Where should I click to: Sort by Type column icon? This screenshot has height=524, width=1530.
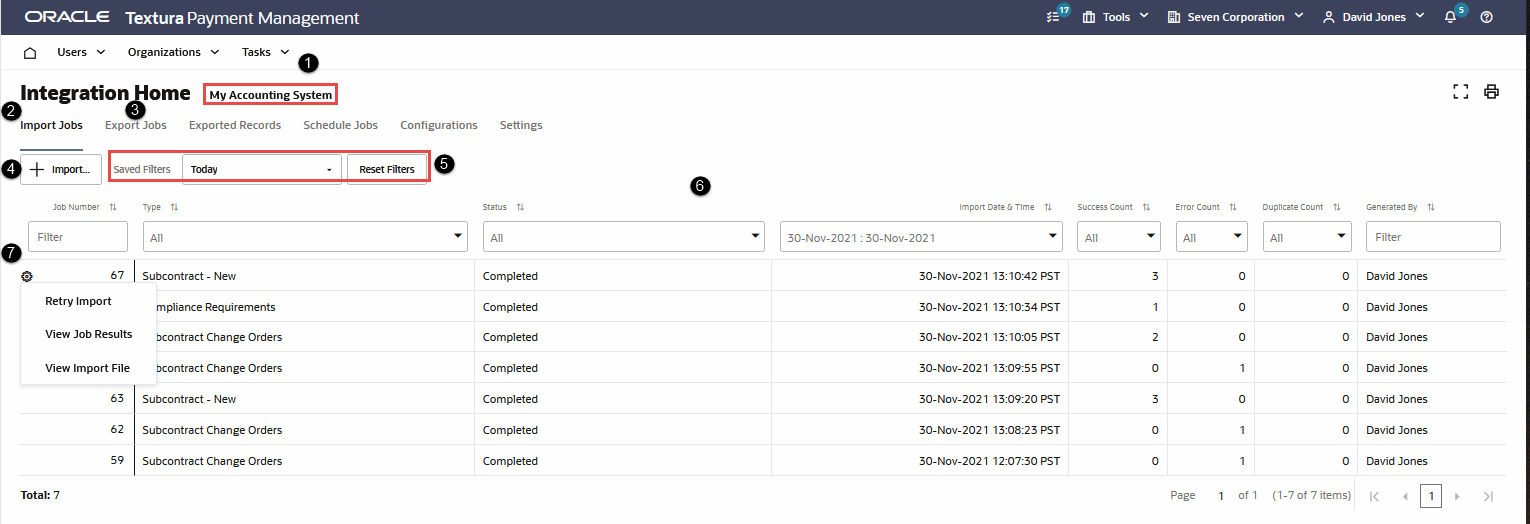click(174, 207)
